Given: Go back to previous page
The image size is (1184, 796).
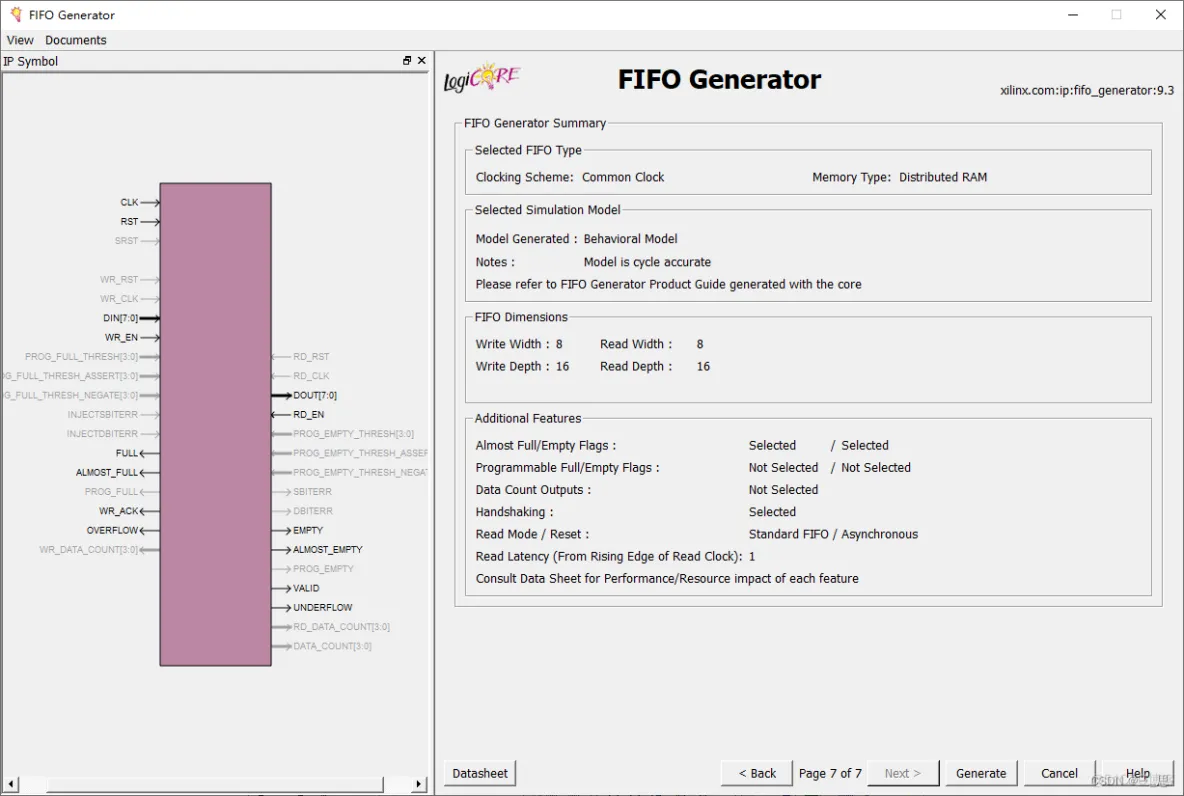Looking at the screenshot, I should [757, 773].
